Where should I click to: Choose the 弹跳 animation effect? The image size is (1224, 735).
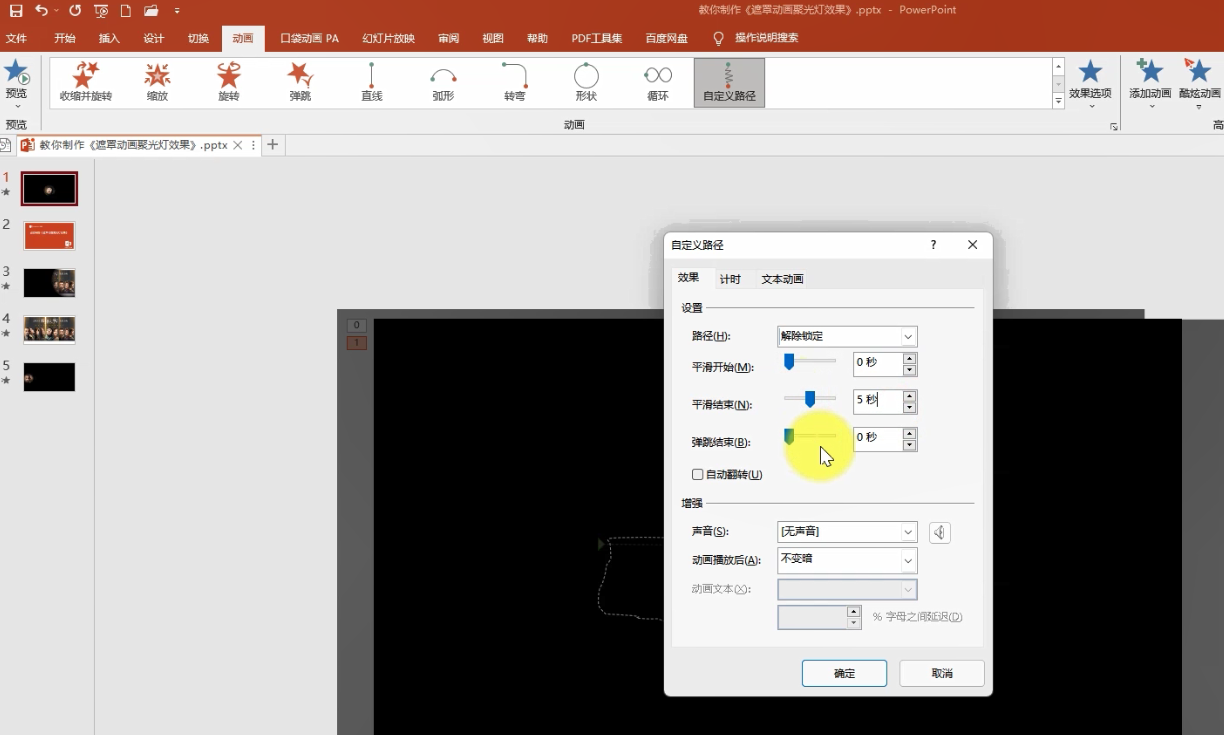(x=300, y=81)
